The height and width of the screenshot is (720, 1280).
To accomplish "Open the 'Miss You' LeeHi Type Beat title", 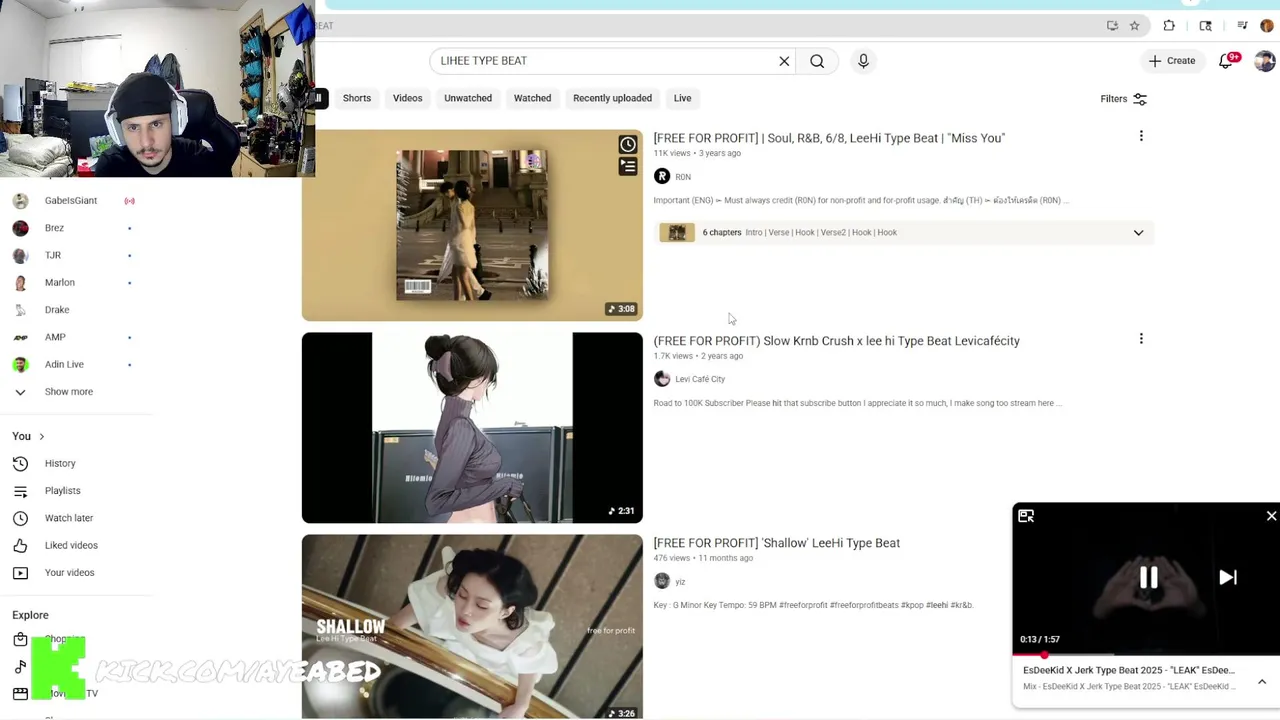I will pos(829,138).
